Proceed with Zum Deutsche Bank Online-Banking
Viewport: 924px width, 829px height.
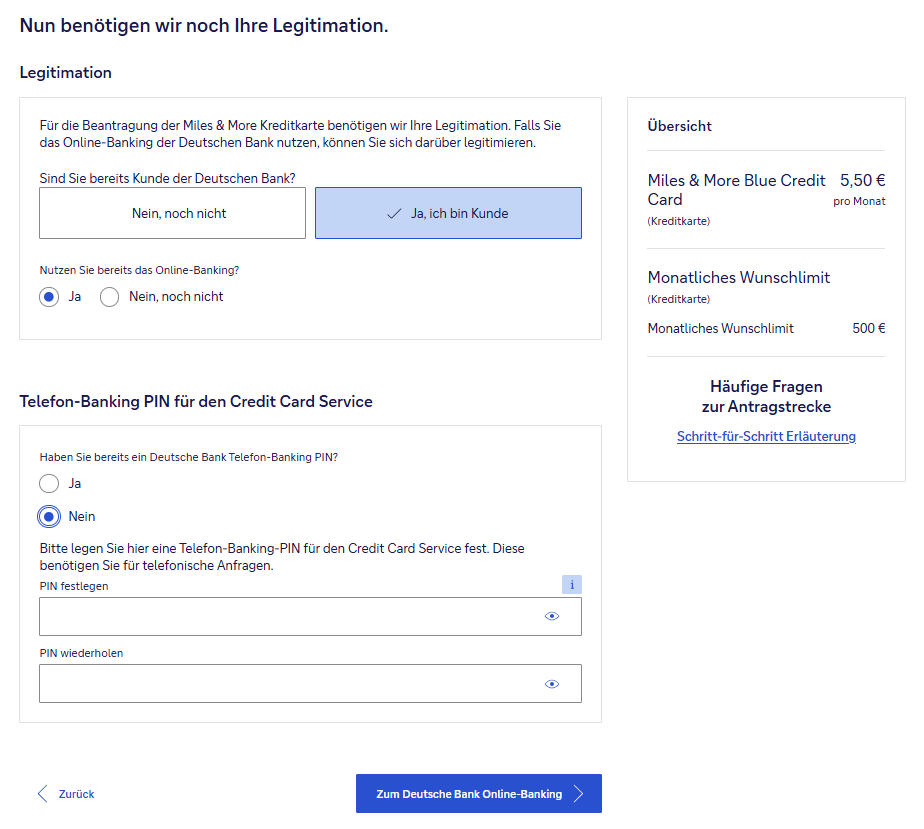tap(468, 794)
